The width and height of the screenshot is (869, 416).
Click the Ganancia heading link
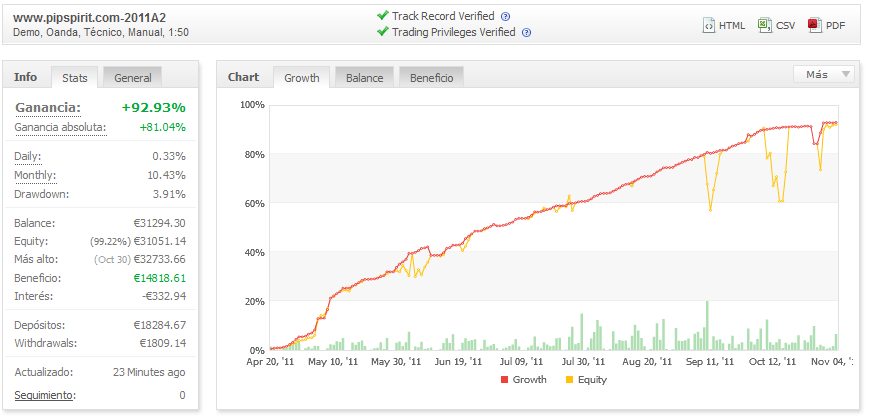click(47, 107)
